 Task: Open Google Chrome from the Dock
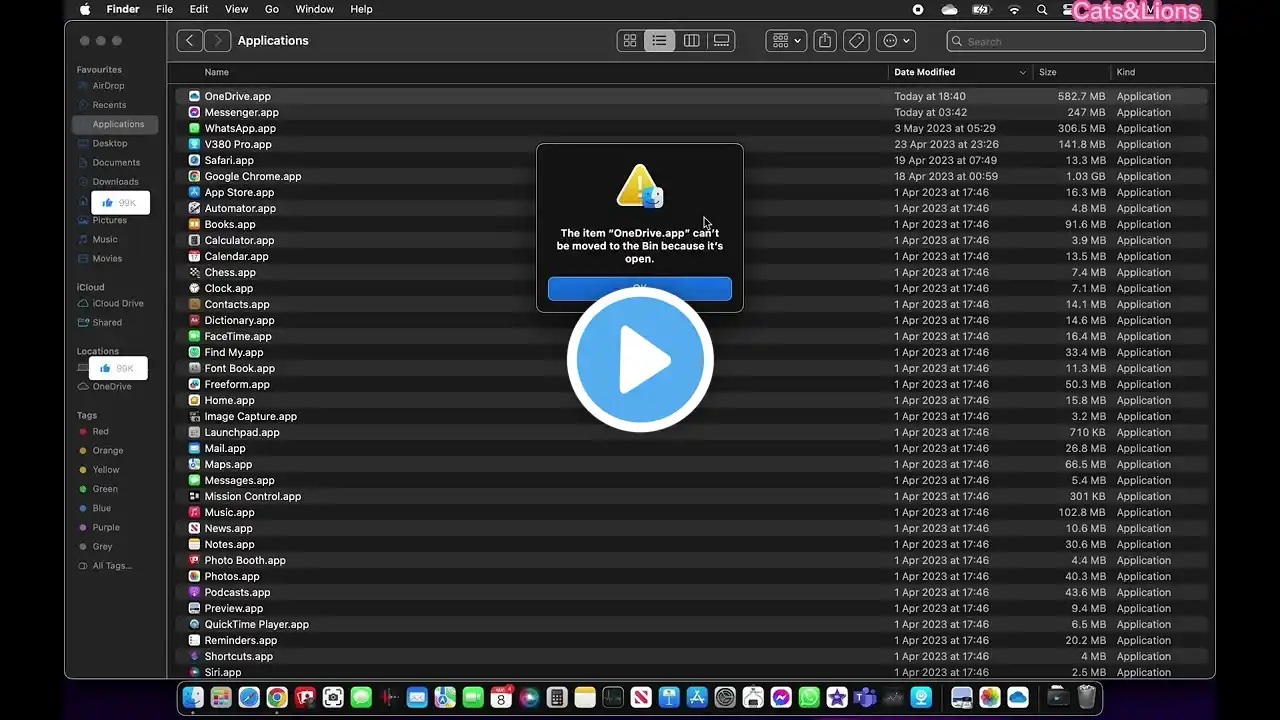pos(277,697)
